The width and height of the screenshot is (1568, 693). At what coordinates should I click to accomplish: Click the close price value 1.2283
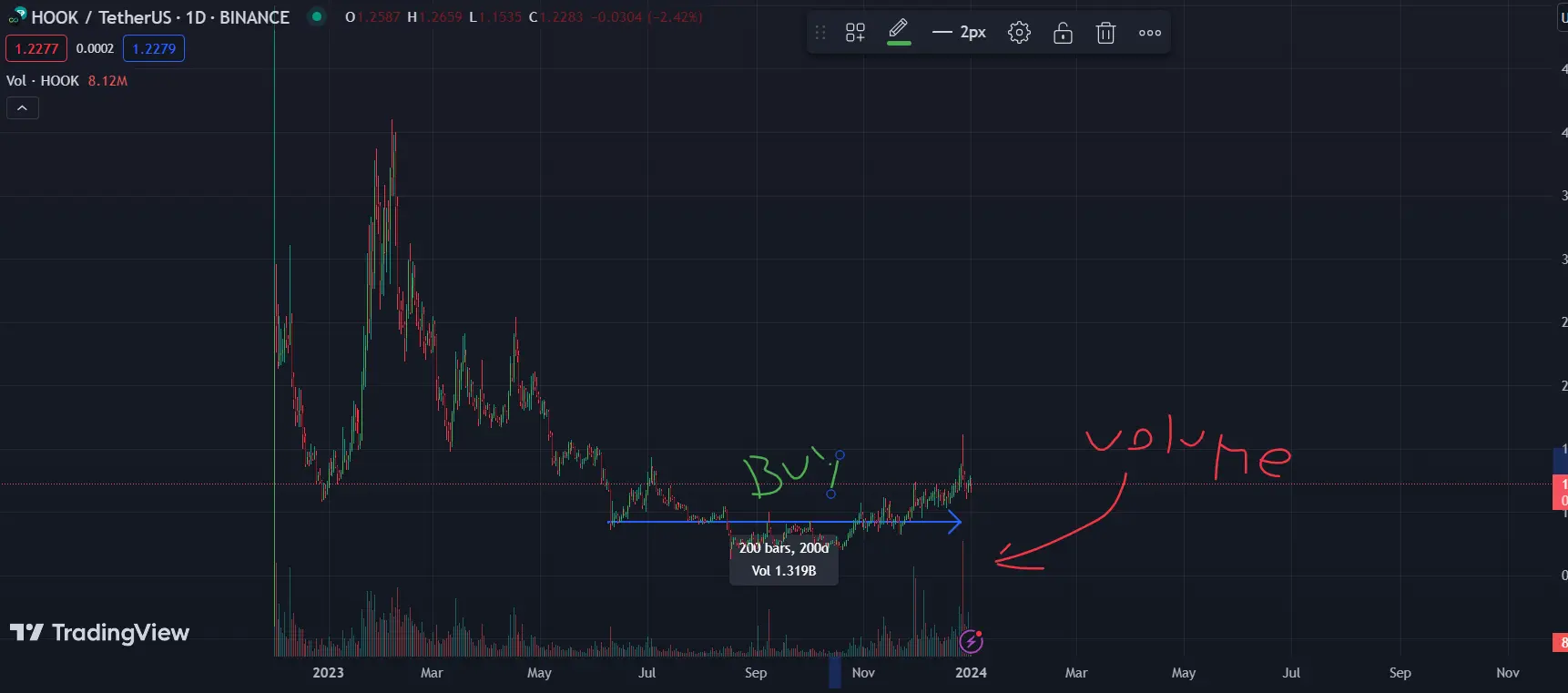point(561,17)
